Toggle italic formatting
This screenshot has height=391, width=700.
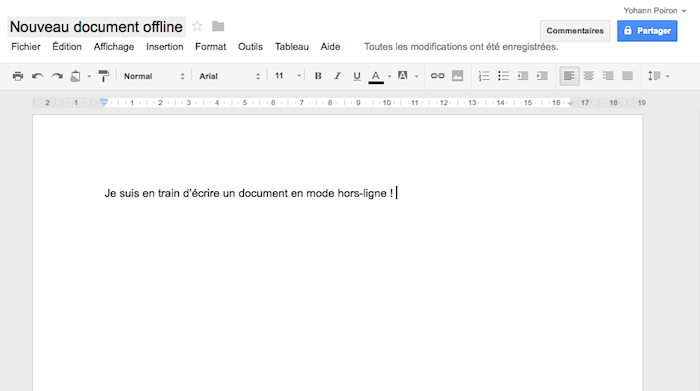tap(338, 76)
